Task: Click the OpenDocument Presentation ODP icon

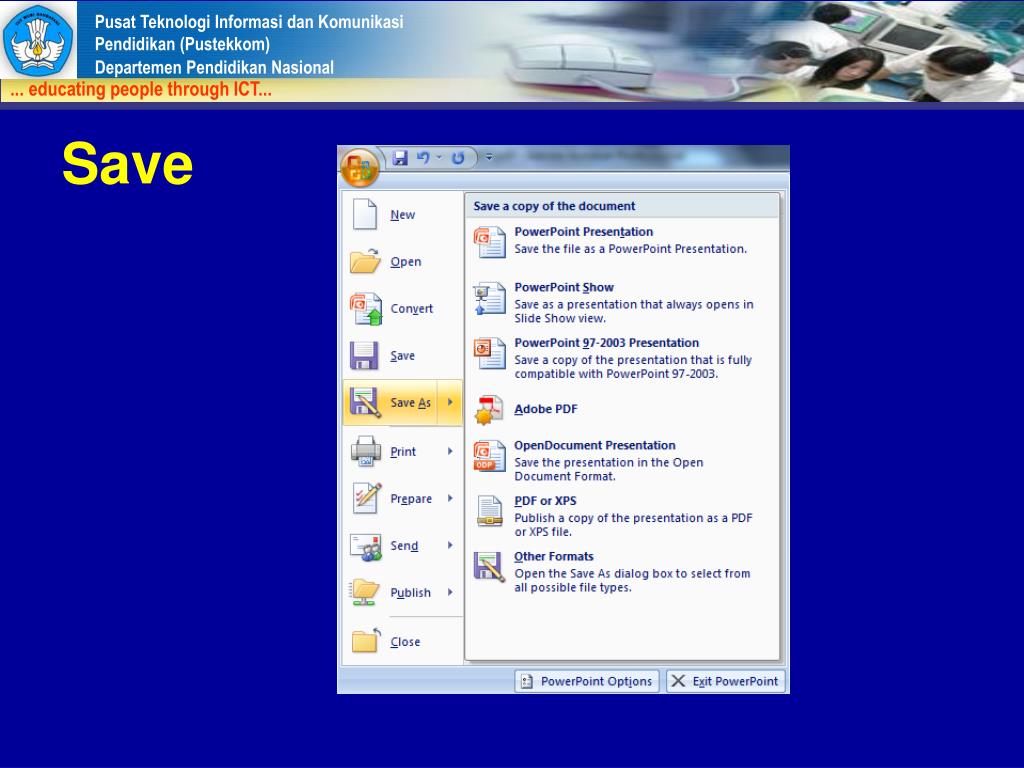Action: point(490,456)
